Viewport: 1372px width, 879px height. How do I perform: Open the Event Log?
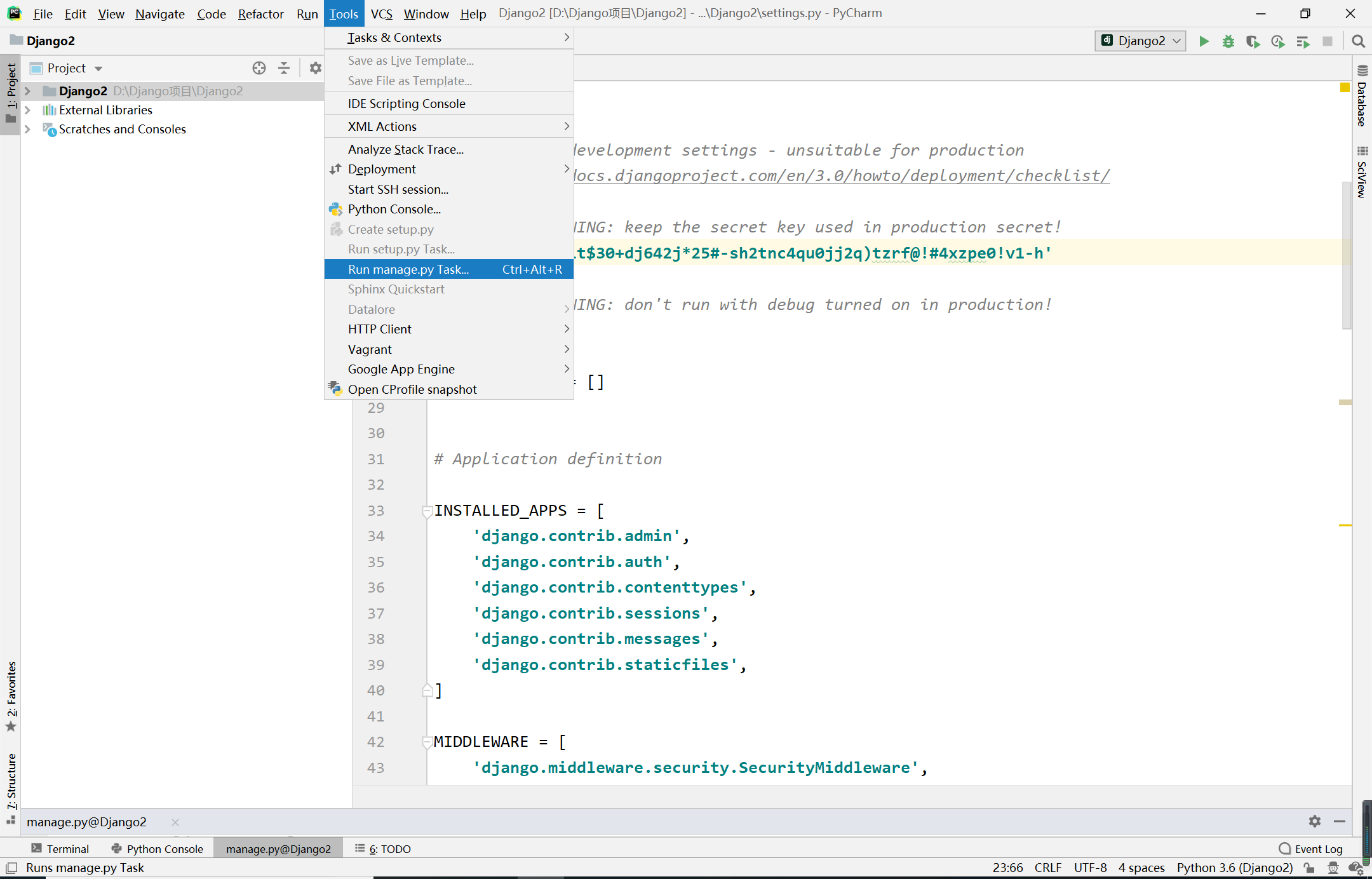coord(1311,849)
